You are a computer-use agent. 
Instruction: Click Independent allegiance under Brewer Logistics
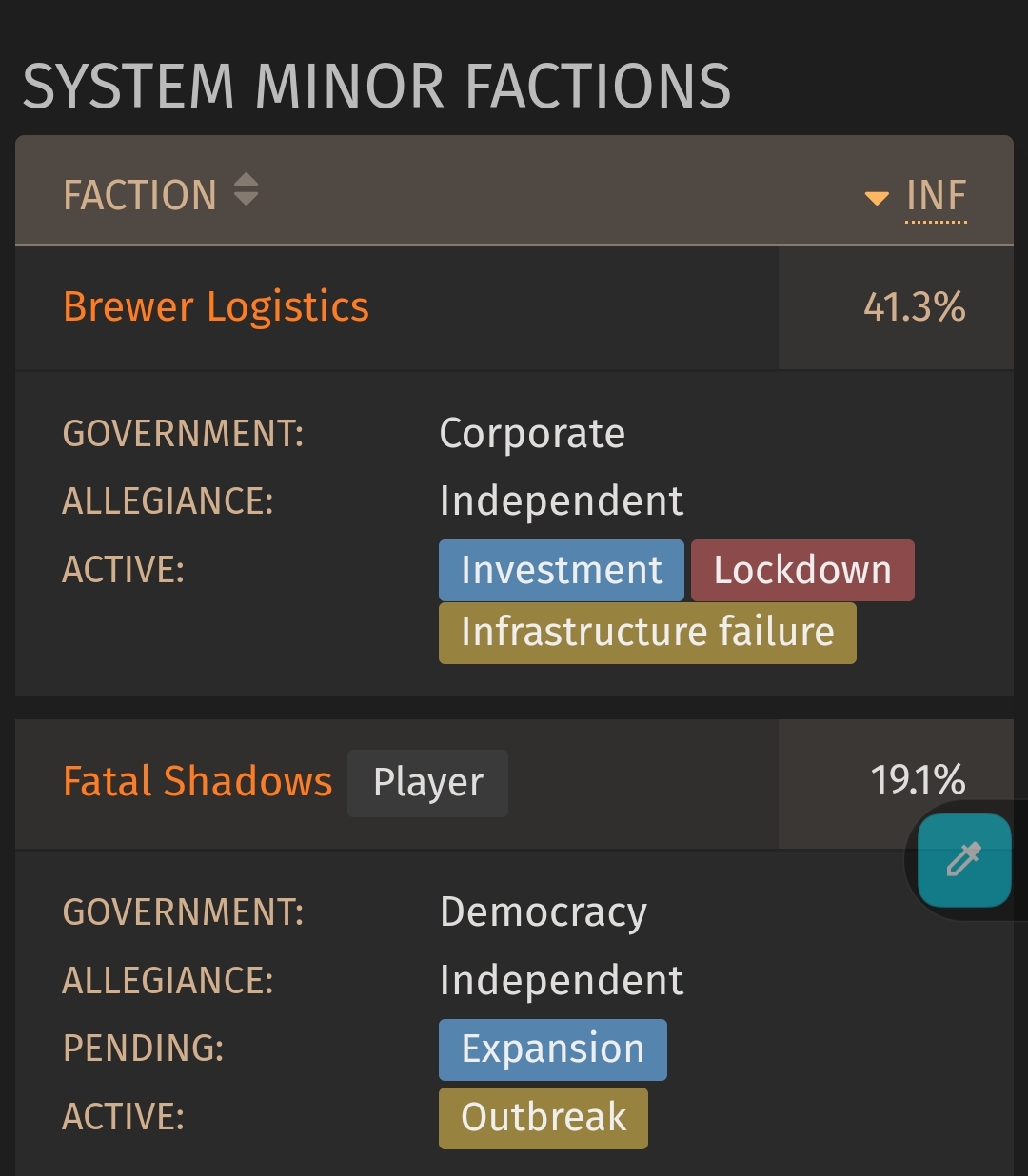point(562,501)
